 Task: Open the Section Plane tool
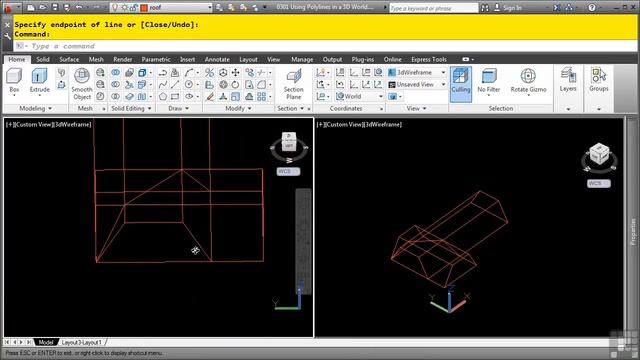[293, 84]
